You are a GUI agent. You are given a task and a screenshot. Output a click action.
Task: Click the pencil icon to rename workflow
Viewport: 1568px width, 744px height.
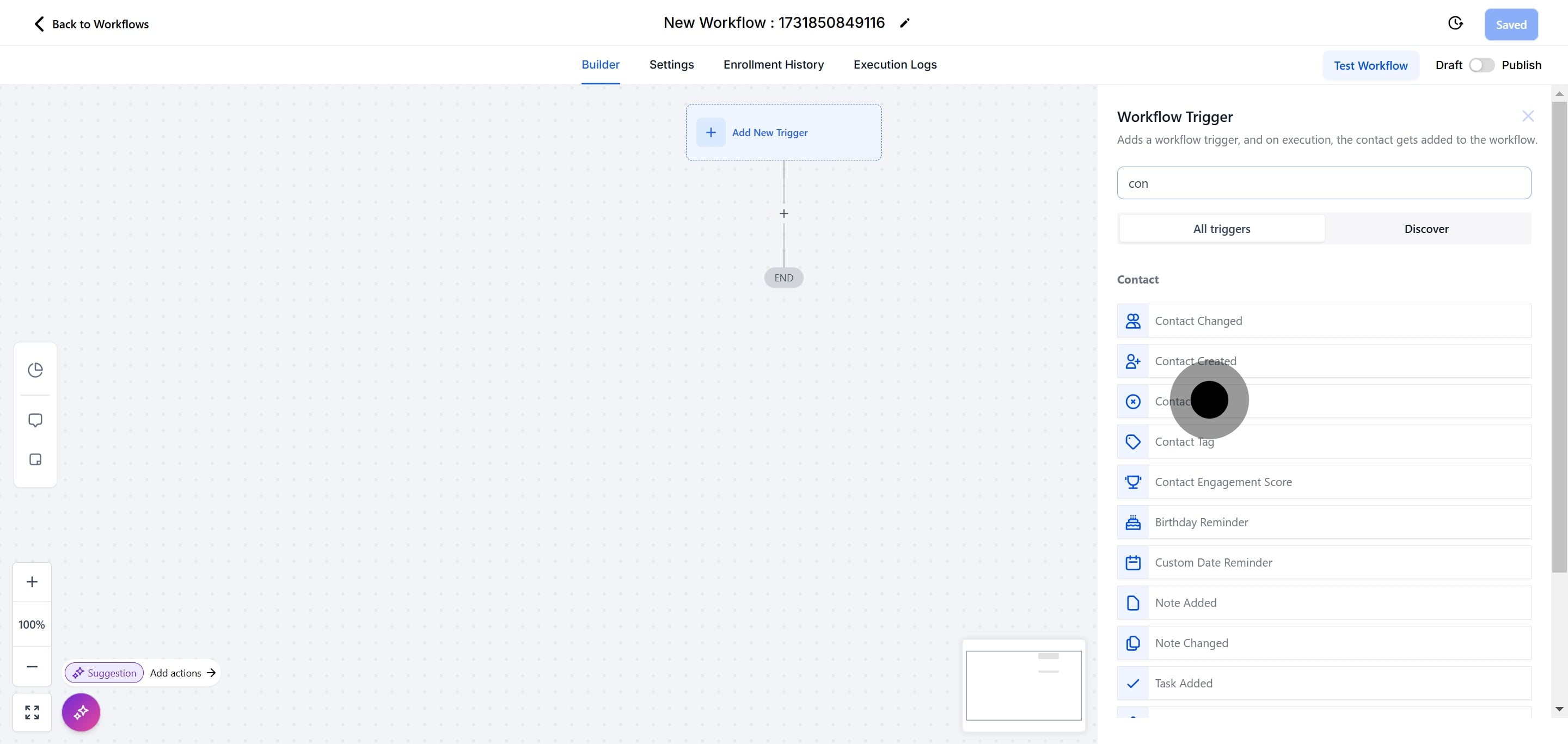(904, 23)
